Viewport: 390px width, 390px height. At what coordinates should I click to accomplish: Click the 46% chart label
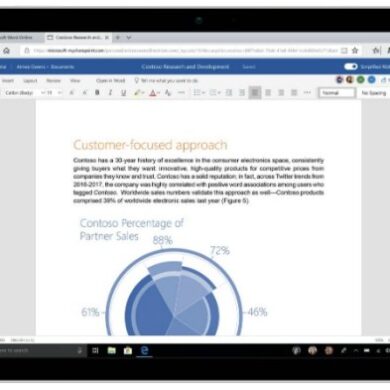tap(257, 312)
